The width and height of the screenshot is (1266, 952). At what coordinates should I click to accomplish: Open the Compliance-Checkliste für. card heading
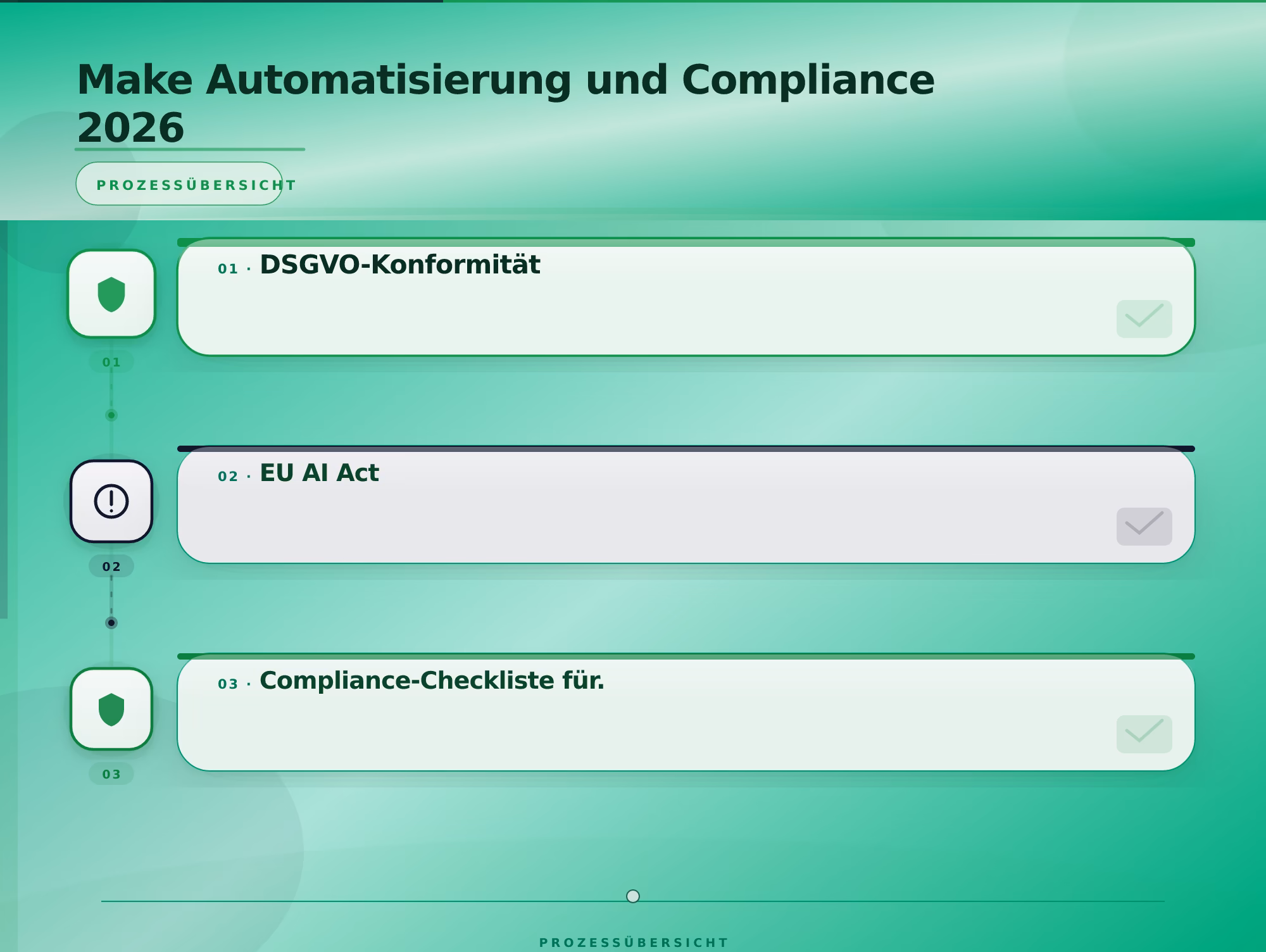click(x=432, y=680)
